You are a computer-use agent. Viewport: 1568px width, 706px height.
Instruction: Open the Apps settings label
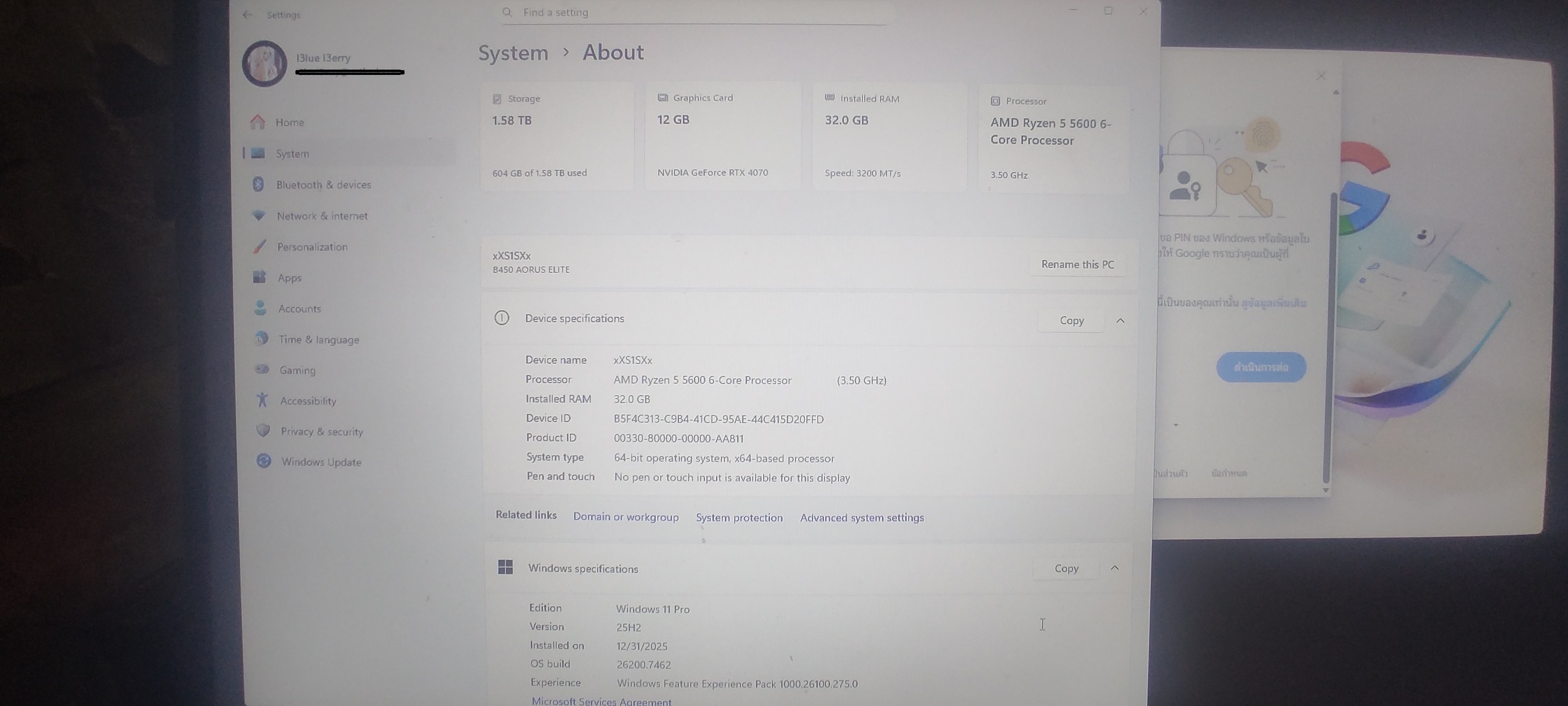(290, 278)
